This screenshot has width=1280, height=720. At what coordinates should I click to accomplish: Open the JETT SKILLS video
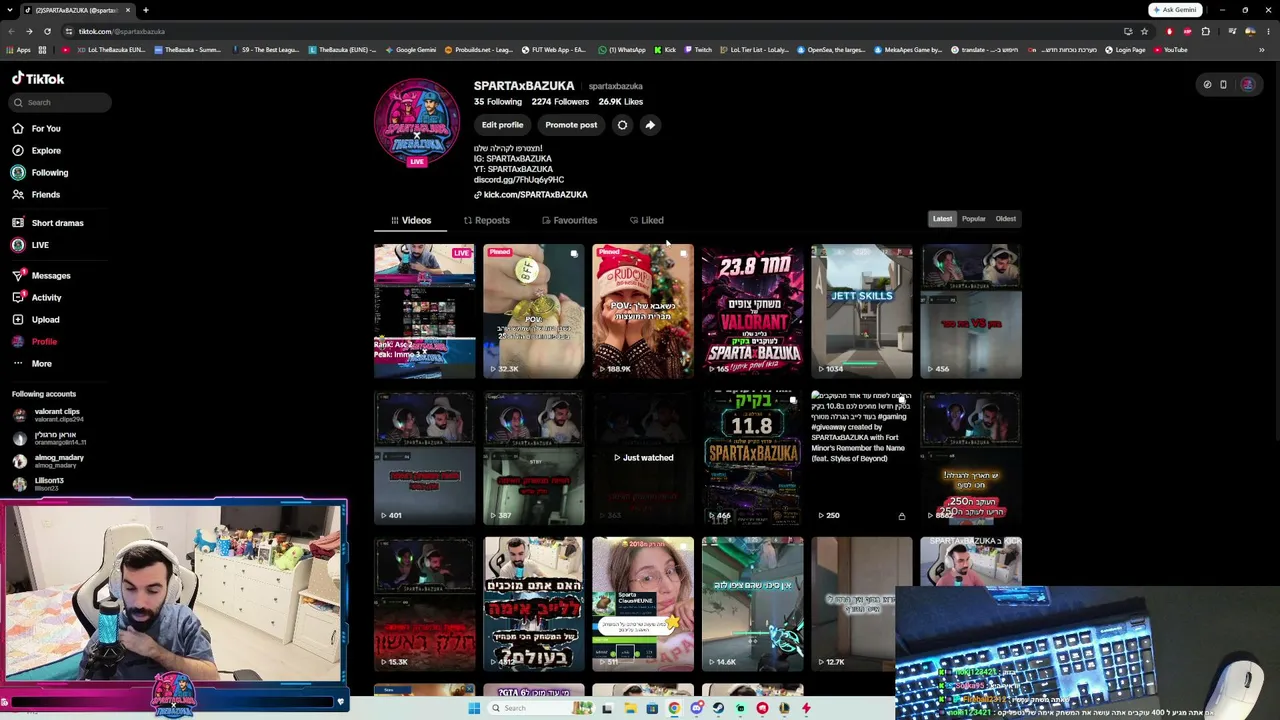point(861,312)
